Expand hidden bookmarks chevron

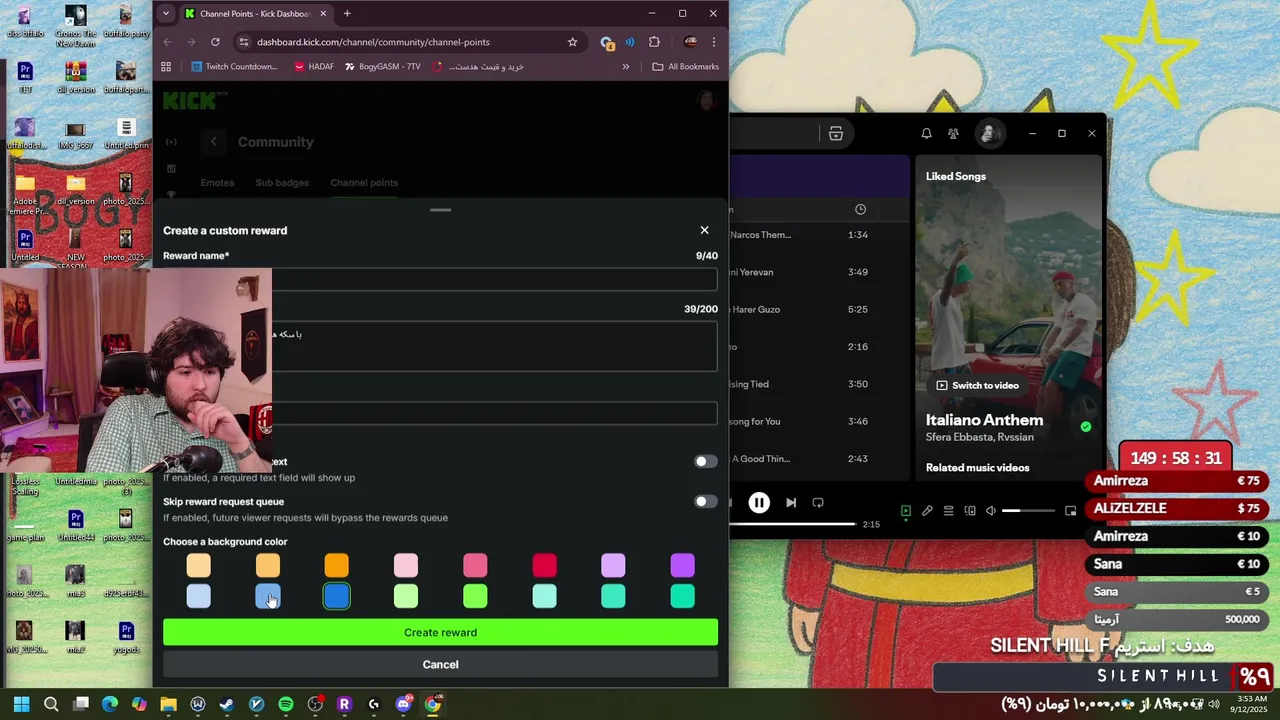point(626,67)
